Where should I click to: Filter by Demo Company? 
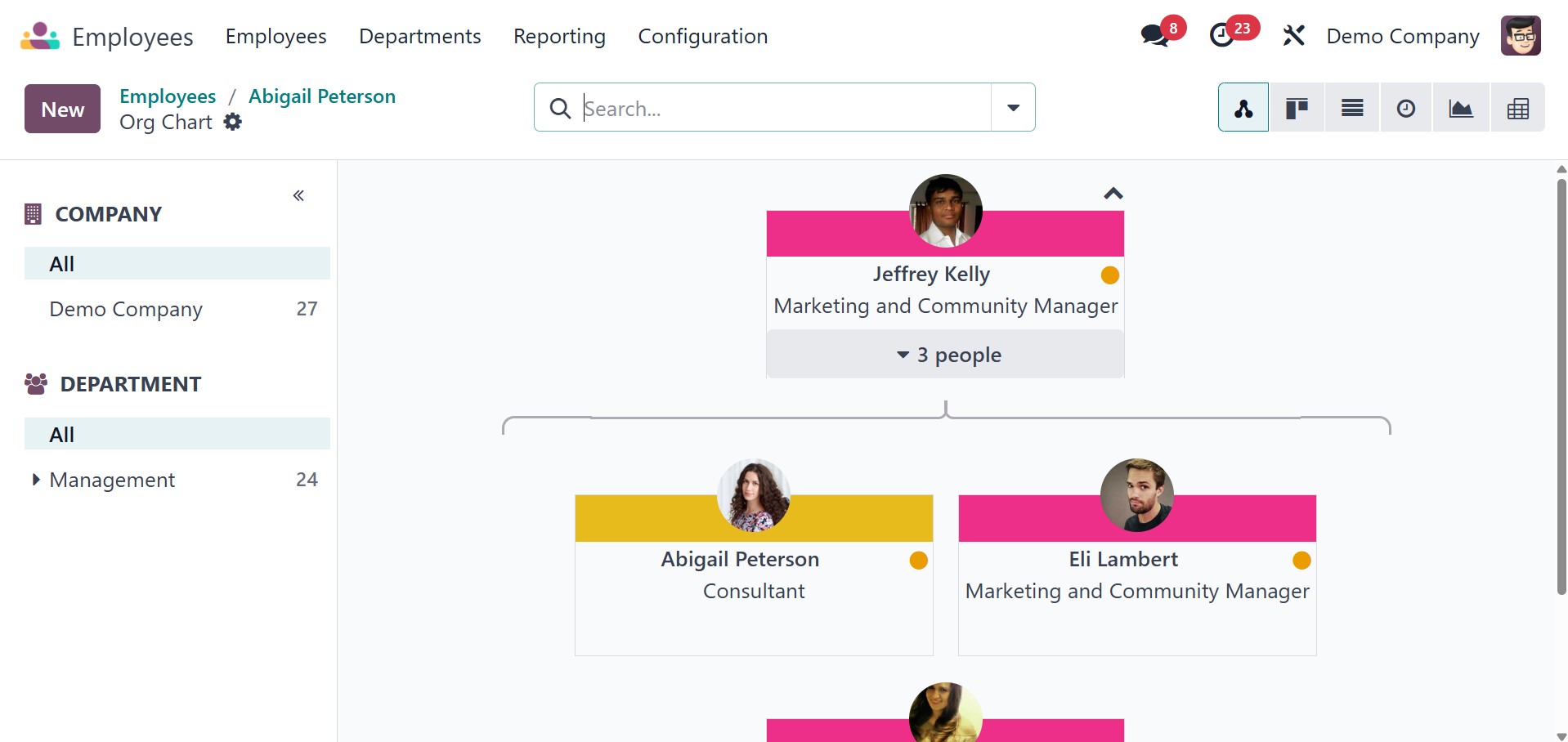[126, 309]
